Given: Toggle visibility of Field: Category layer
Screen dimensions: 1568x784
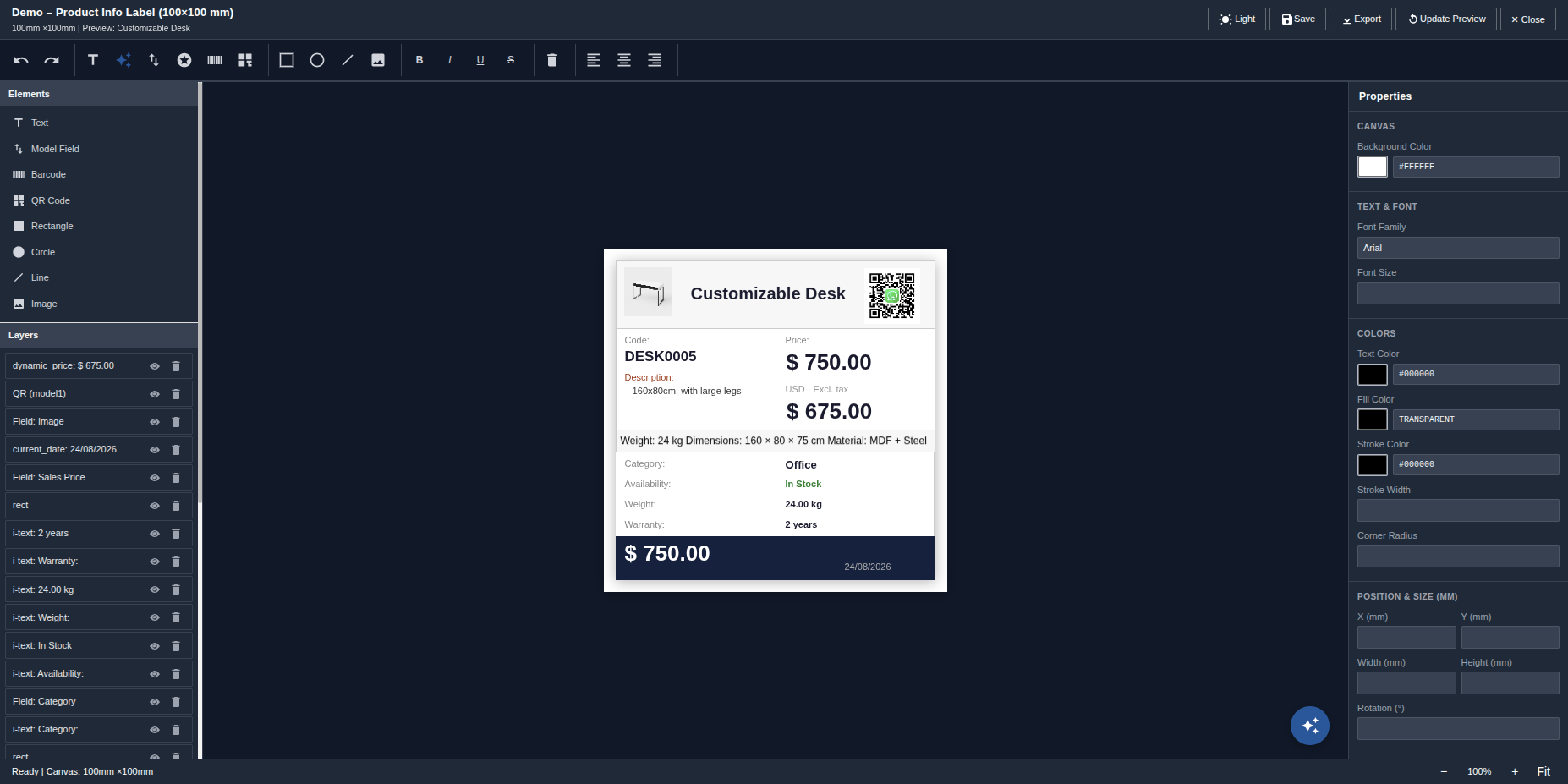Looking at the screenshot, I should (155, 702).
